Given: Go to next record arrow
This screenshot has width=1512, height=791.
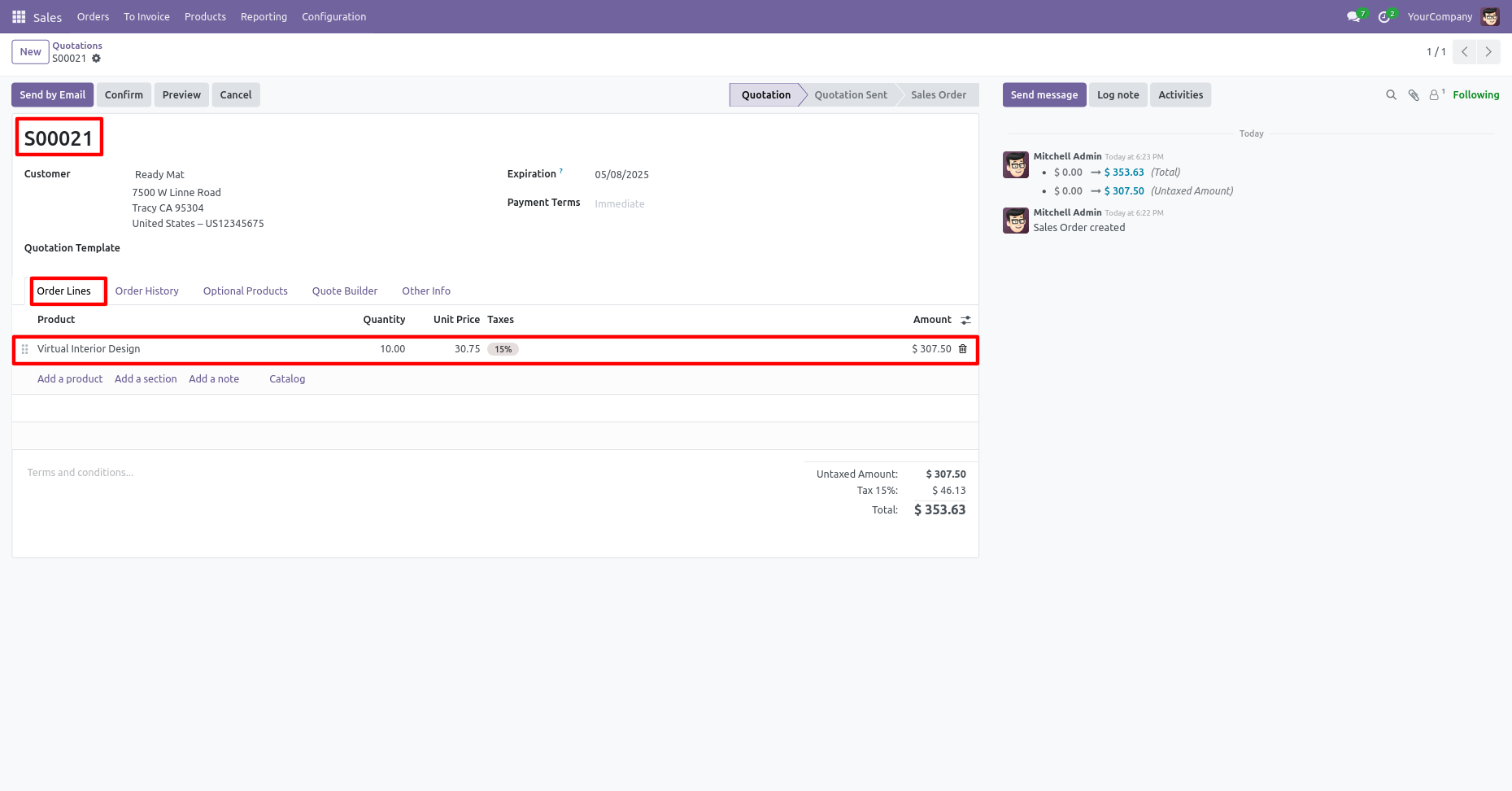Looking at the screenshot, I should pos(1488,52).
